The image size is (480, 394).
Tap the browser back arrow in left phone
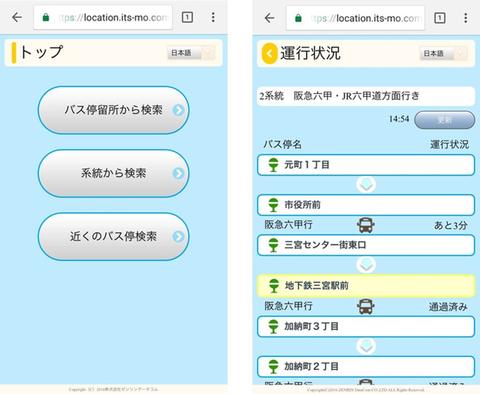tap(17, 17)
